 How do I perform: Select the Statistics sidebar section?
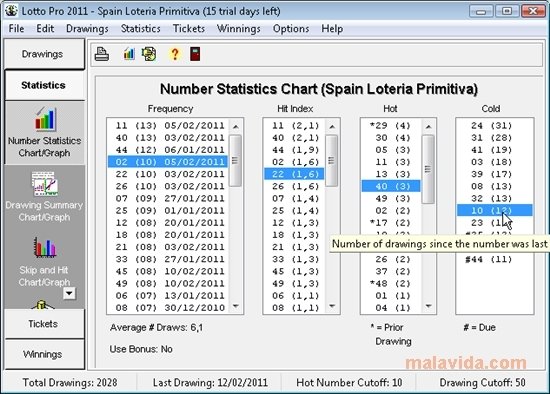point(44,85)
